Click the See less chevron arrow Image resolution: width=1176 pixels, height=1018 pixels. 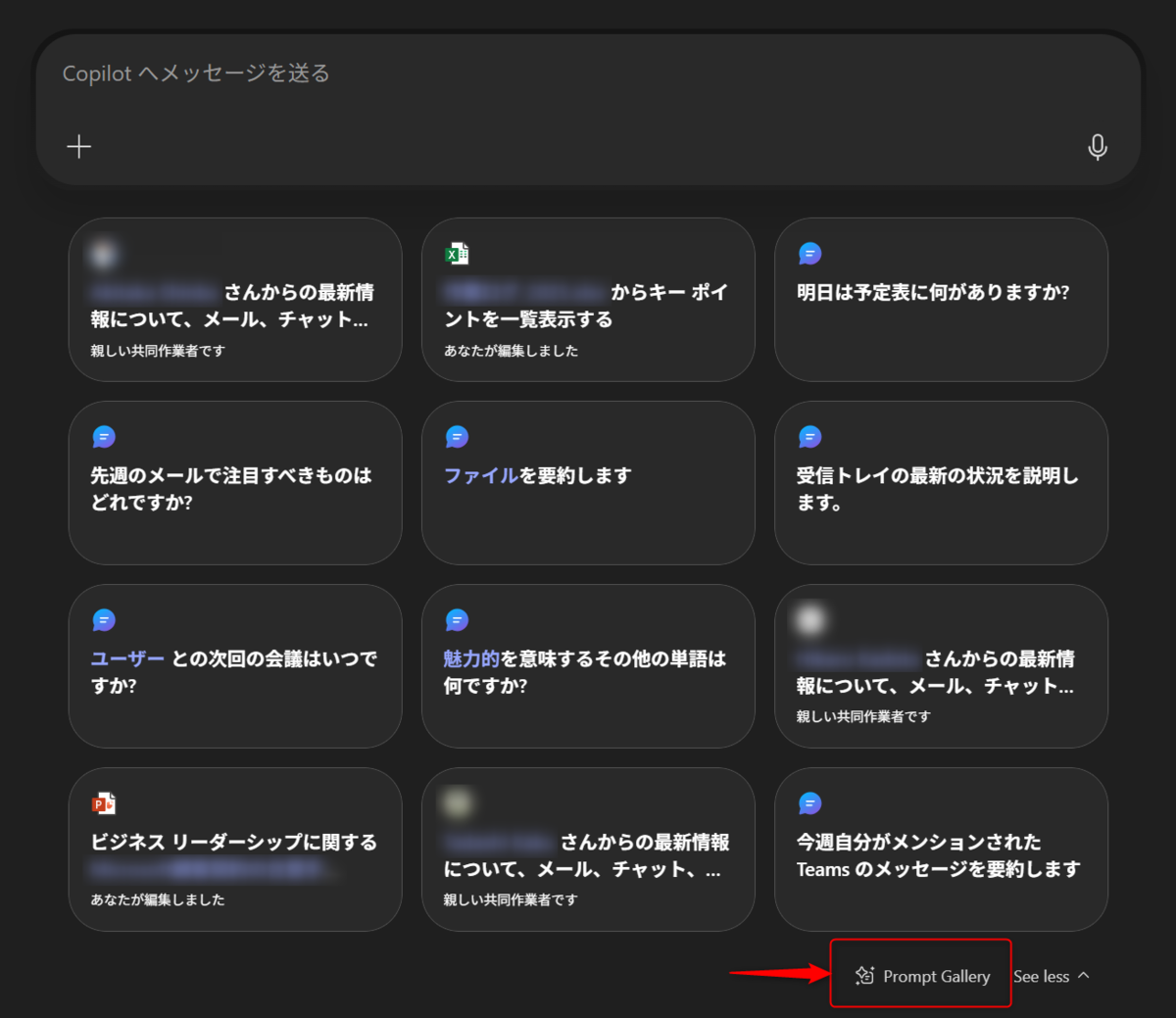coord(1083,975)
